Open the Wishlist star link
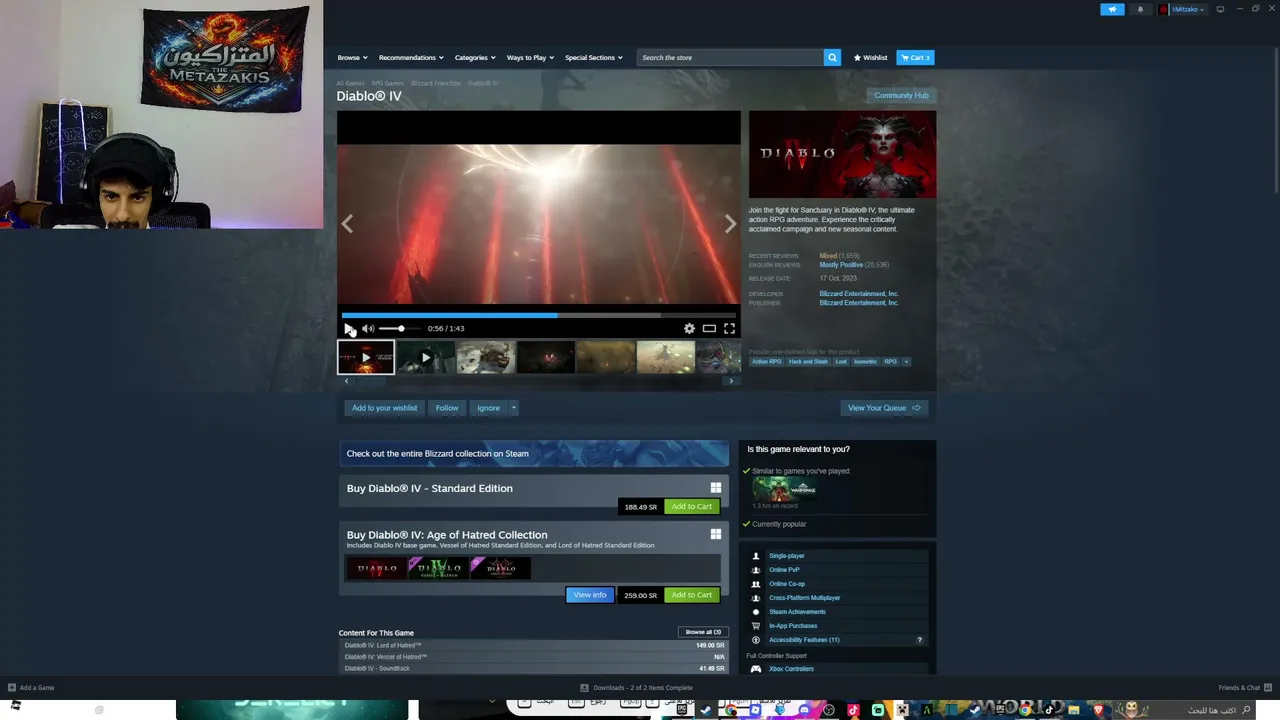 click(870, 57)
